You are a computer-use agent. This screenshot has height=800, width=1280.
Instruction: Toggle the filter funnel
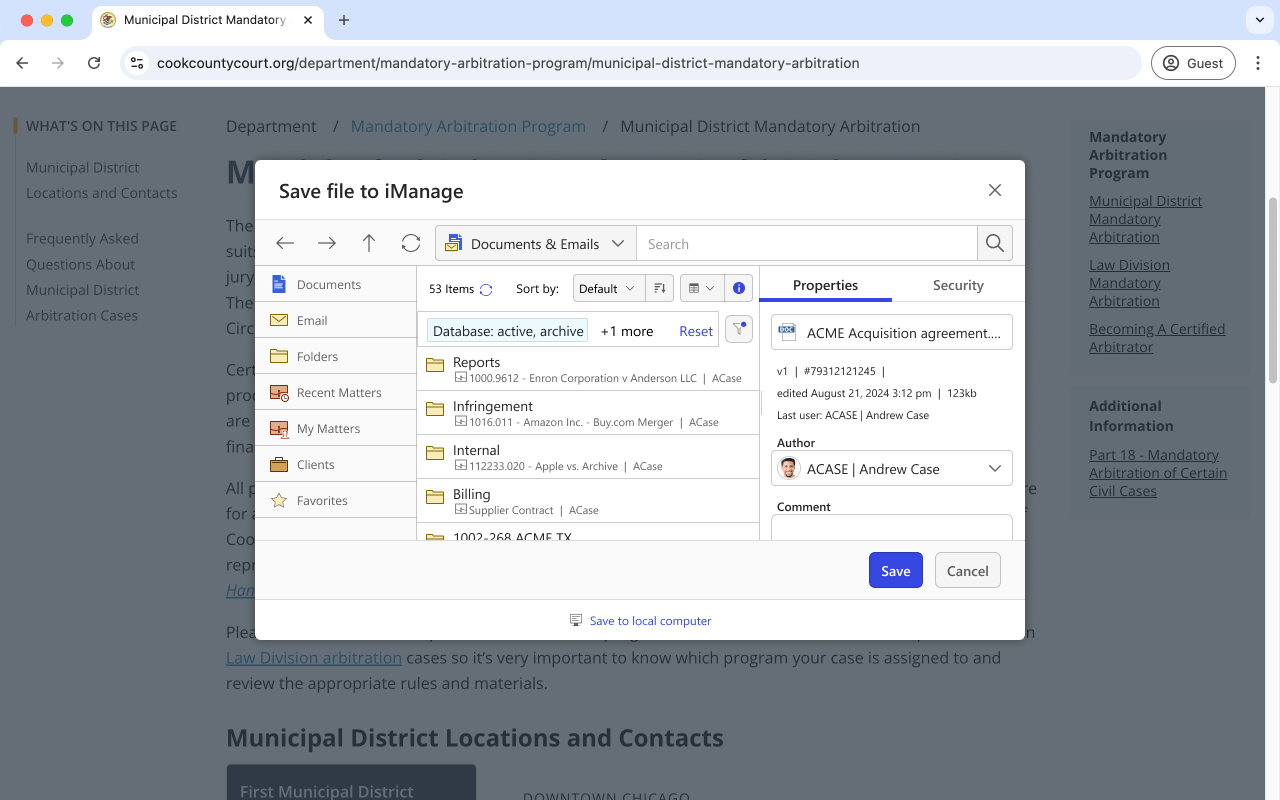[x=739, y=329]
